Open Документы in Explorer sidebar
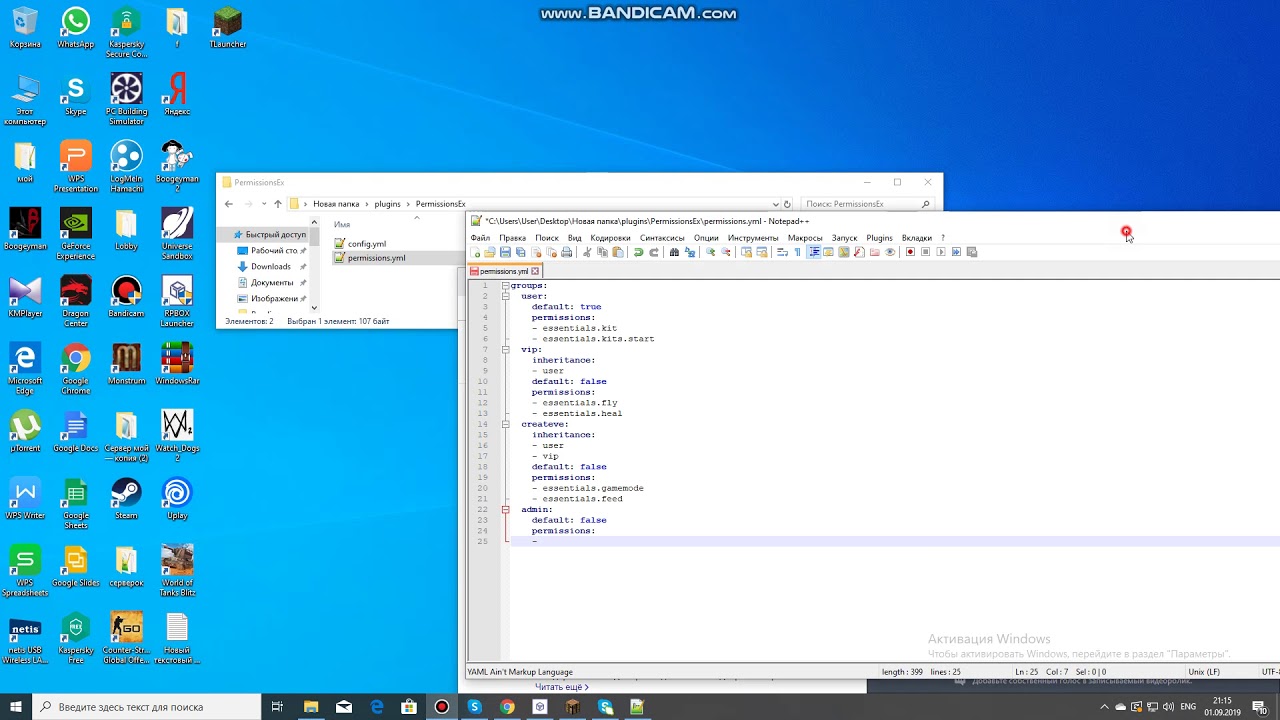 (271, 283)
